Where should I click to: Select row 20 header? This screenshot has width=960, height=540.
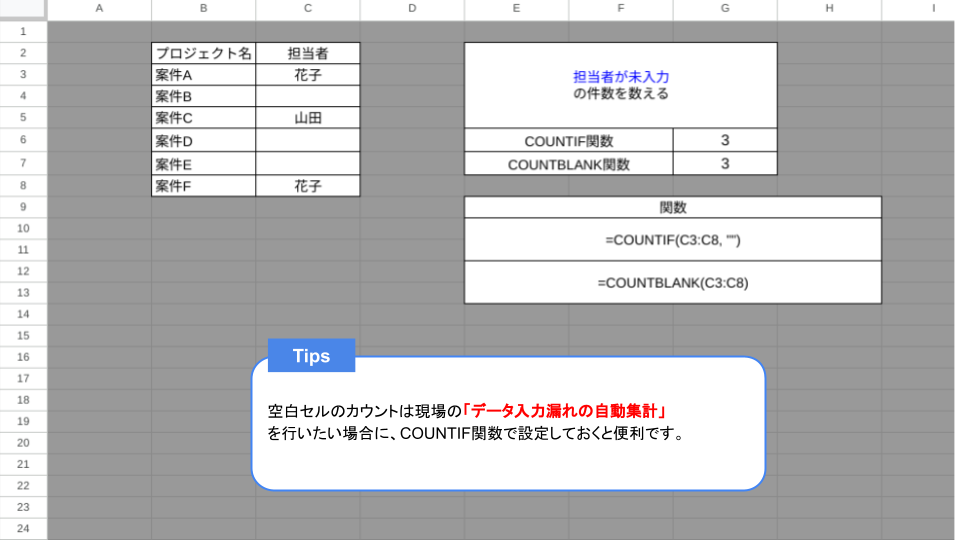(23, 443)
